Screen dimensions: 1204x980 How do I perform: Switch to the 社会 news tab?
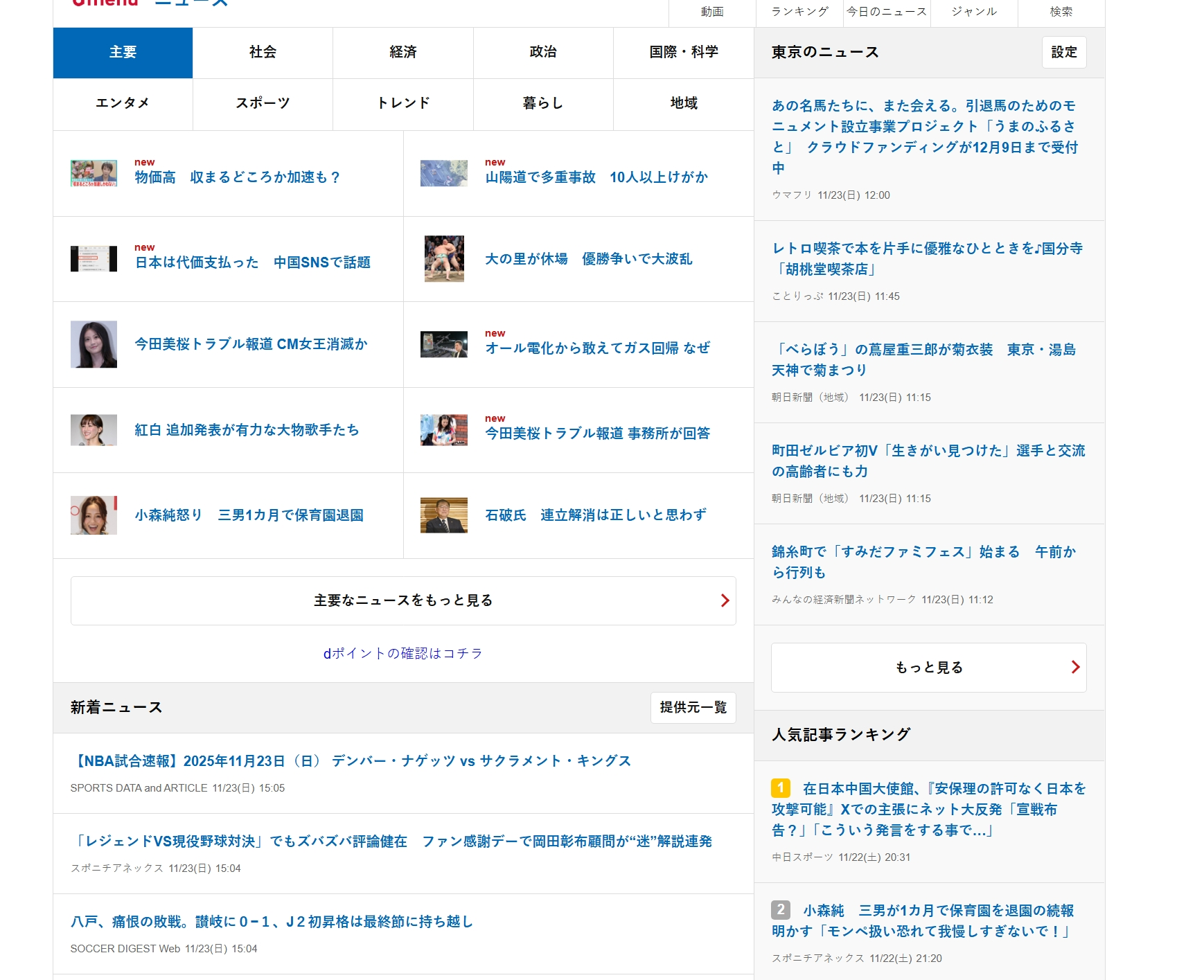pyautogui.click(x=262, y=52)
